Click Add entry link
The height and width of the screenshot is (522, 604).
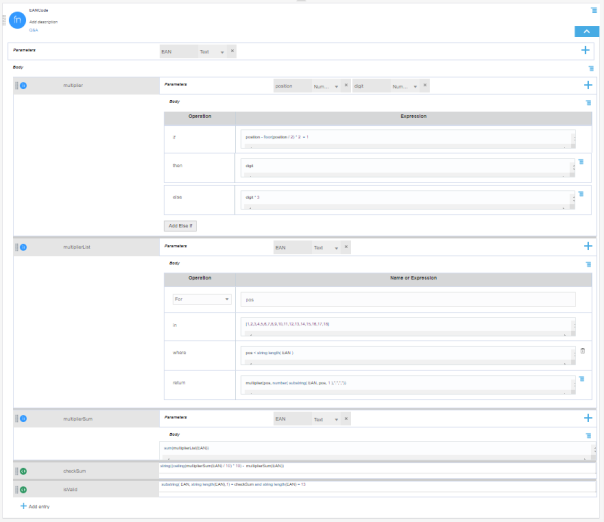[x=35, y=507]
